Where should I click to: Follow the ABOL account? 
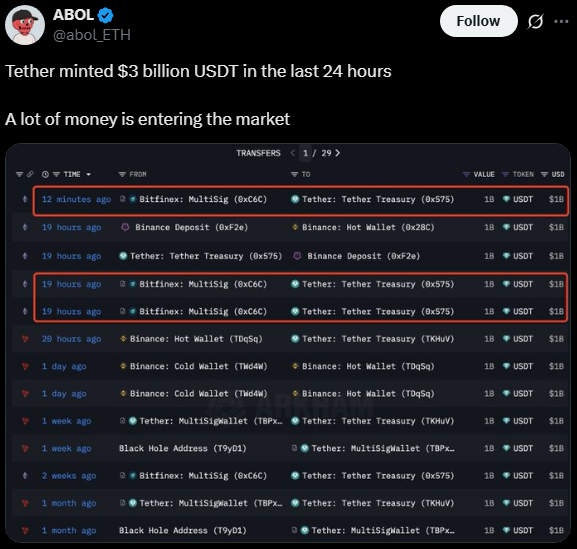478,21
